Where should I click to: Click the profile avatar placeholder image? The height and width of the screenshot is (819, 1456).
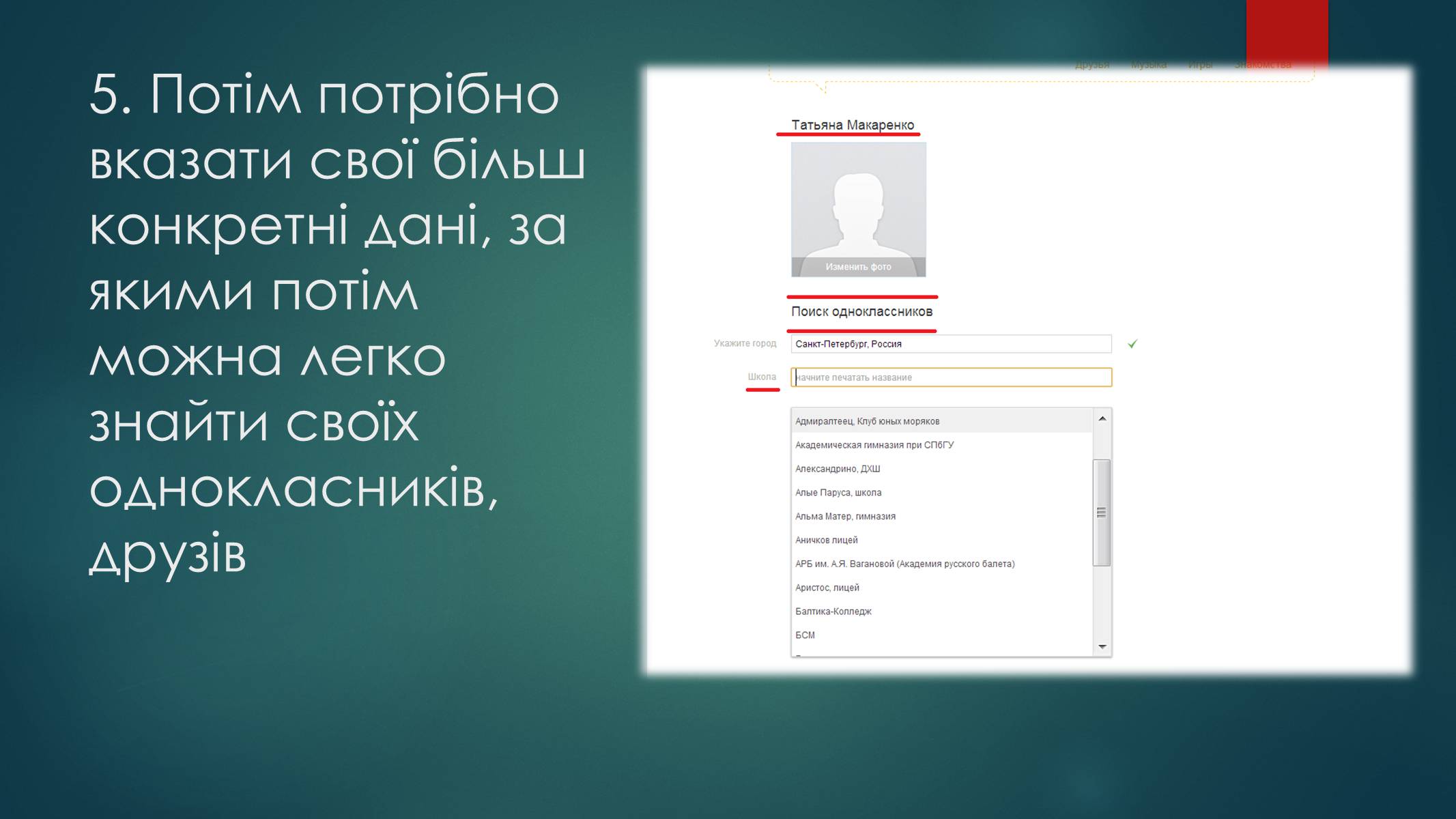pyautogui.click(x=858, y=210)
